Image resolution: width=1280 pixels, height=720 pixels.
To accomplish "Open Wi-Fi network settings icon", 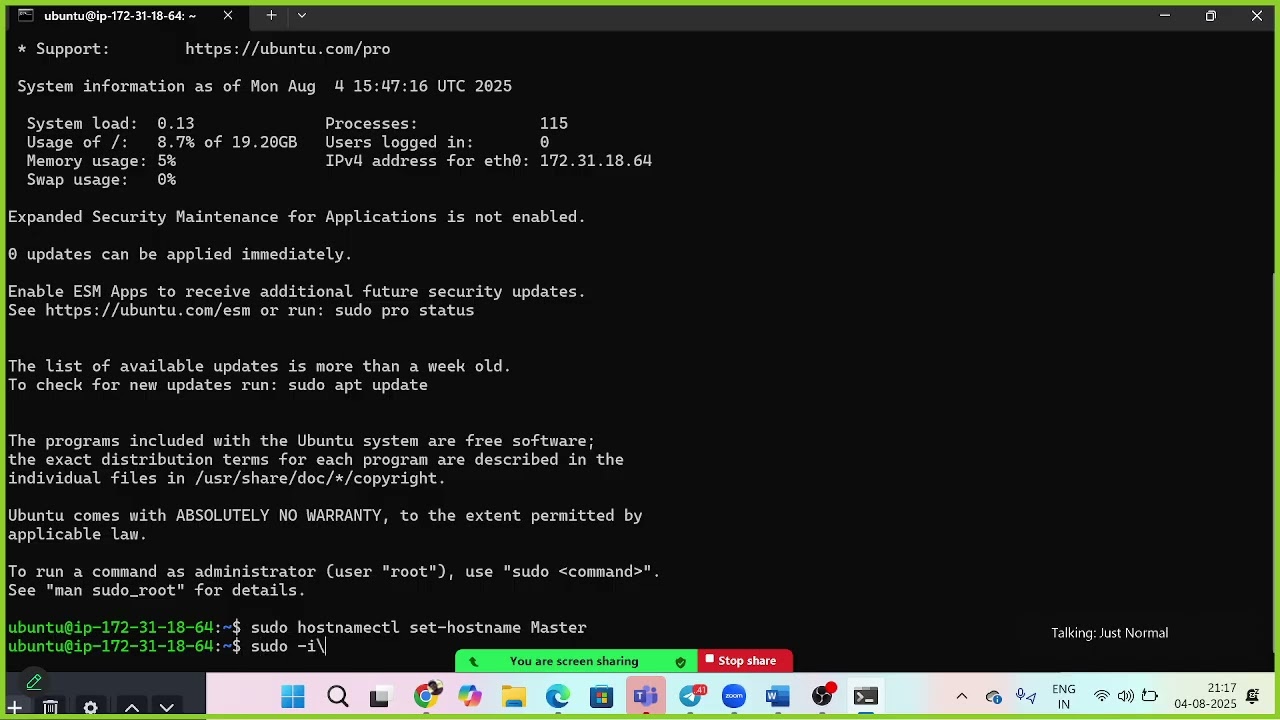I will point(1102,696).
